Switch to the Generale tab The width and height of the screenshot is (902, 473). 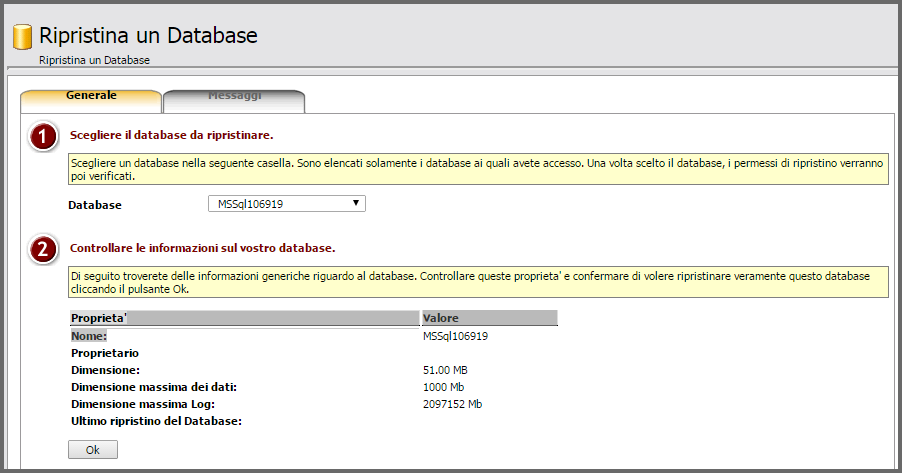coord(91,96)
